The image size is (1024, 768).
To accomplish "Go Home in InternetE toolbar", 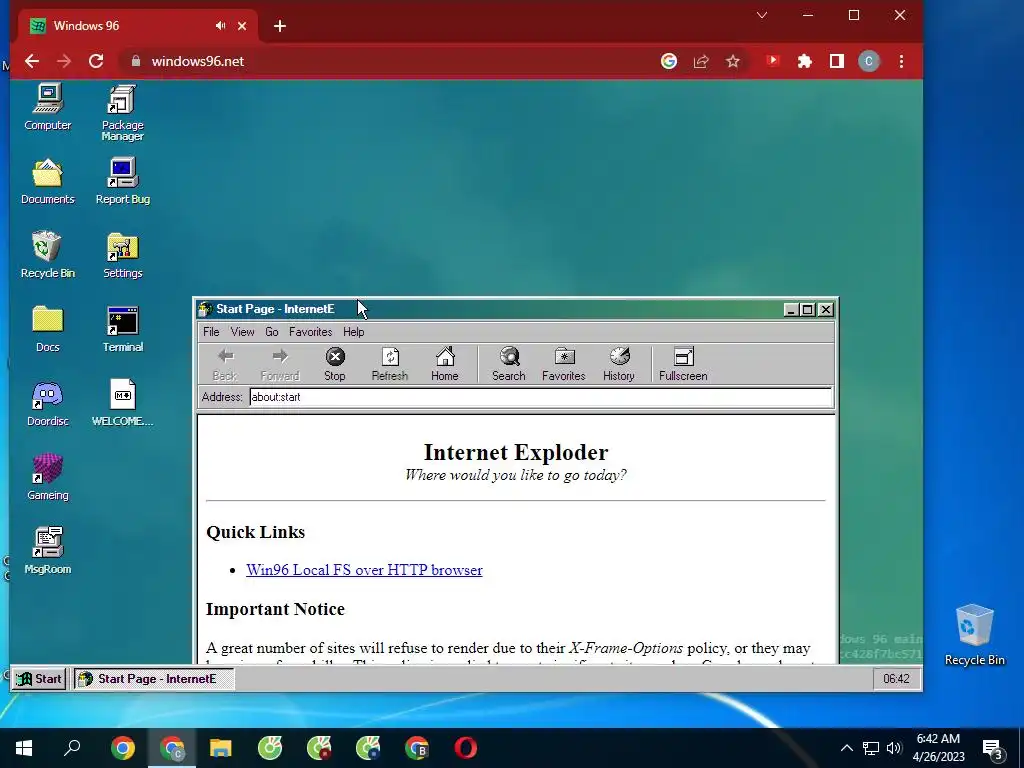I will [x=445, y=364].
